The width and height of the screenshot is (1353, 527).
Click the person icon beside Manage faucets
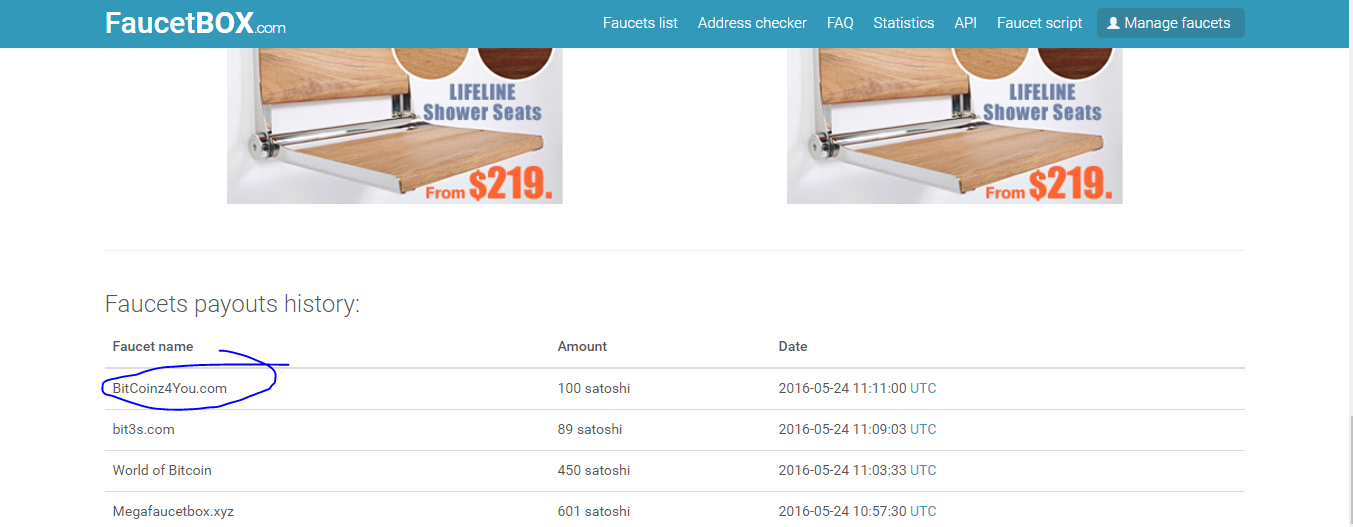tap(1113, 23)
